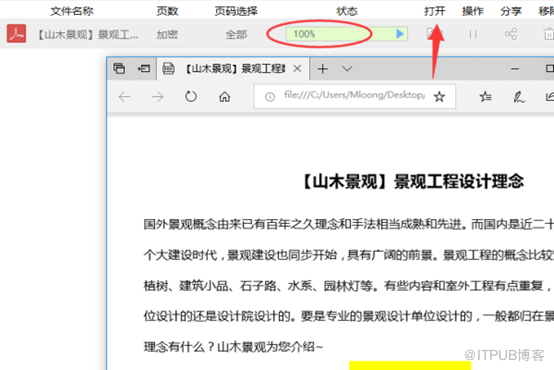The width and height of the screenshot is (554, 370).
Task: Click the red PDF file icon
Action: click(16, 34)
